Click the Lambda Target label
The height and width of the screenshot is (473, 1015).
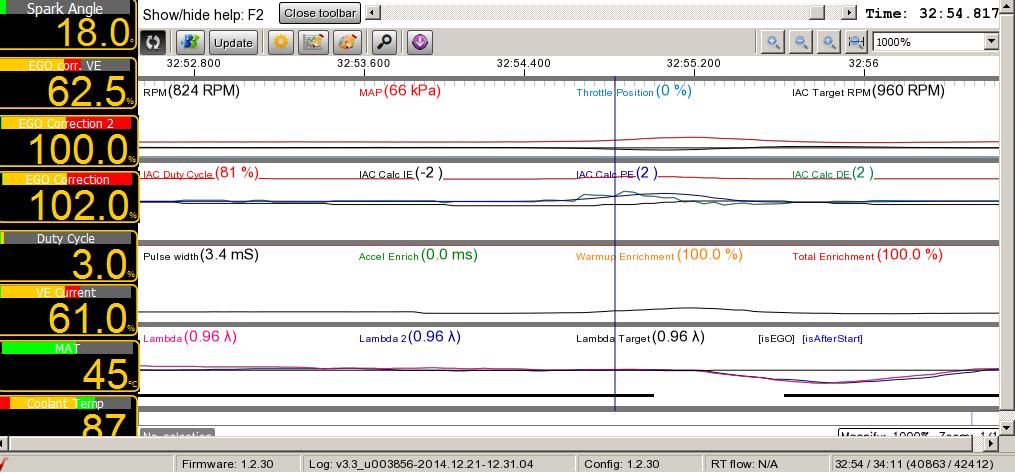640,337
